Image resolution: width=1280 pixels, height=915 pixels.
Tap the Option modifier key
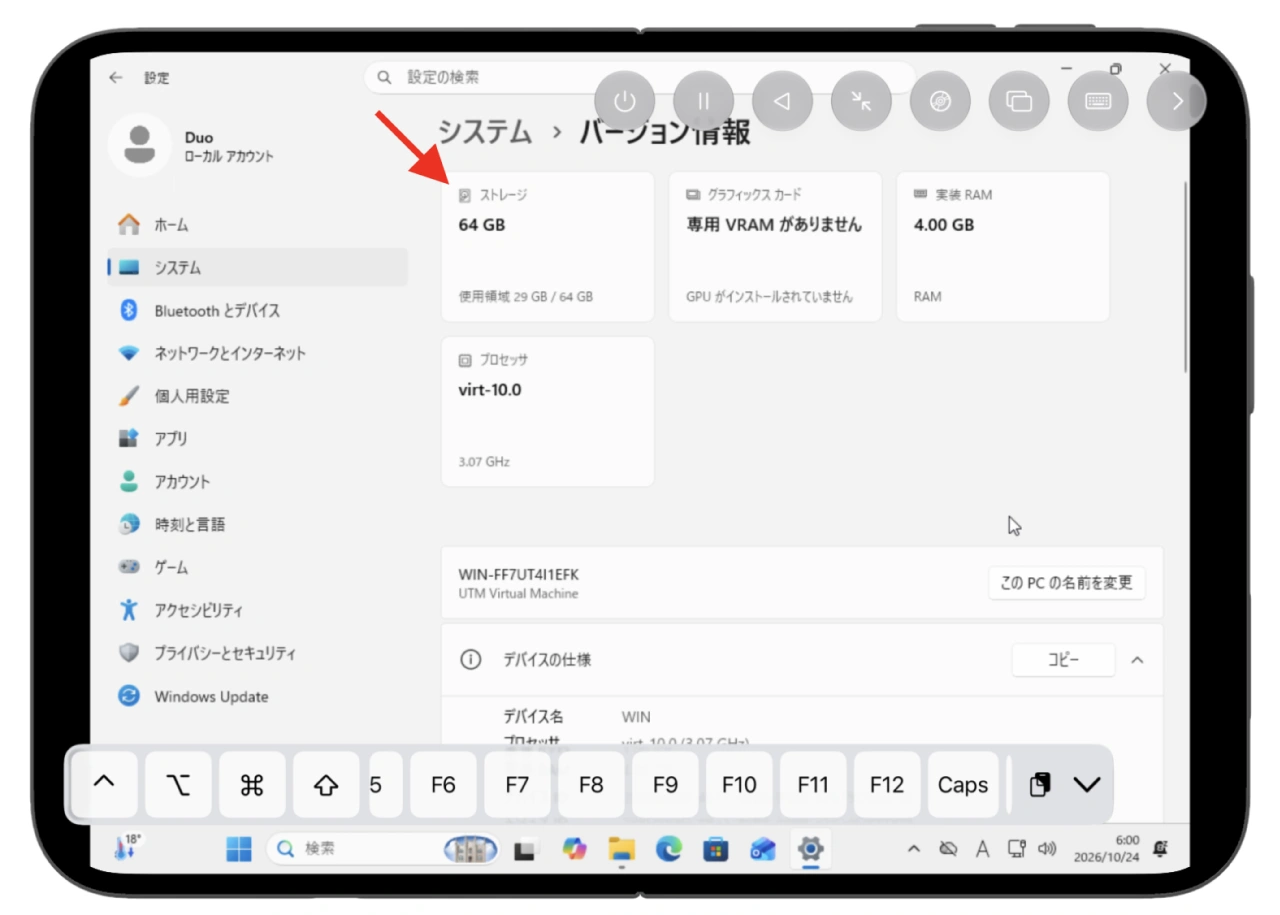(178, 785)
